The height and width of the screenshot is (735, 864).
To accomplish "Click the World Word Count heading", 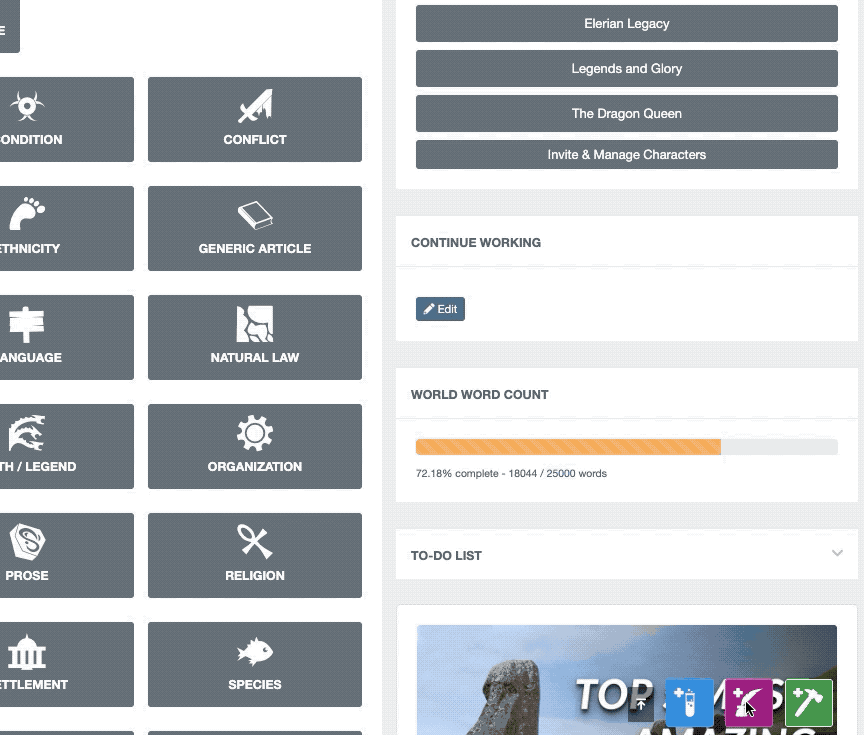I will pyautogui.click(x=479, y=395).
